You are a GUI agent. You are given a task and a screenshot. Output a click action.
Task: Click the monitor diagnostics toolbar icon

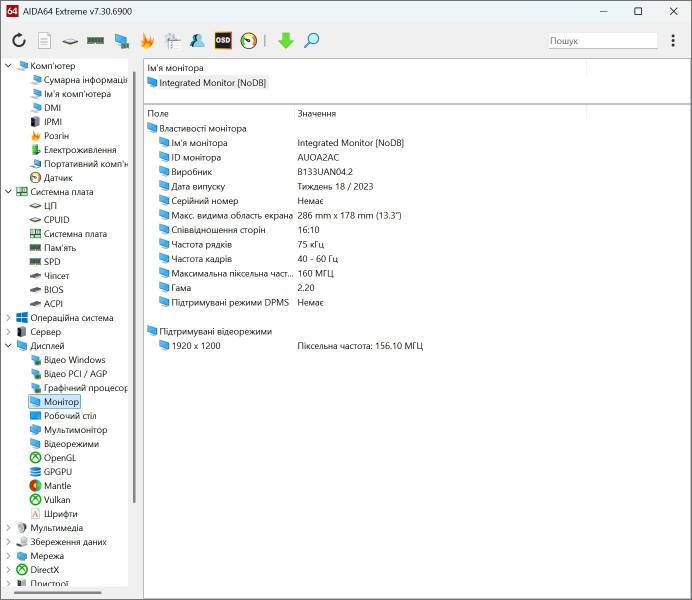coord(121,41)
